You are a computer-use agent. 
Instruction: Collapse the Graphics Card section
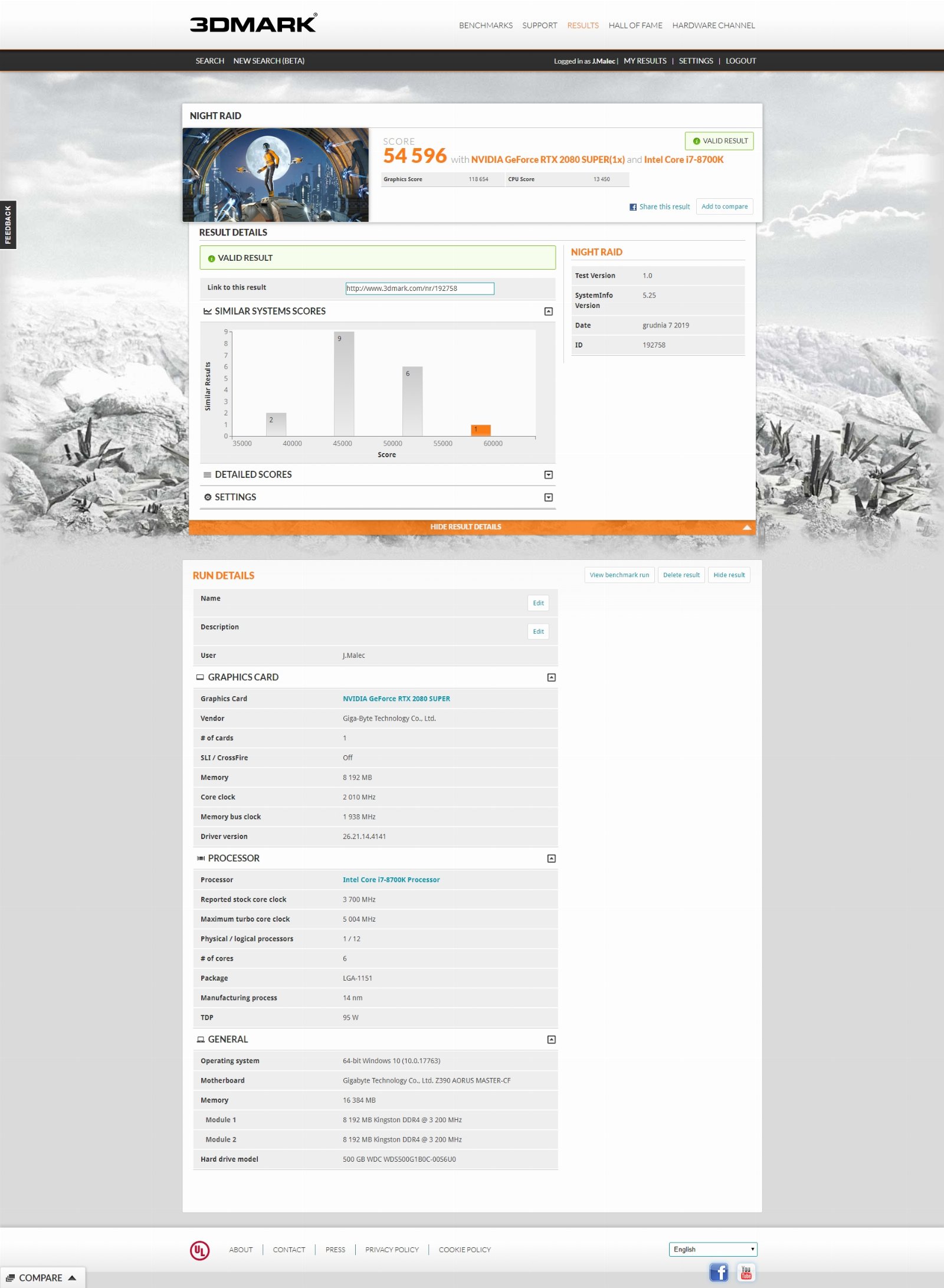tap(551, 677)
